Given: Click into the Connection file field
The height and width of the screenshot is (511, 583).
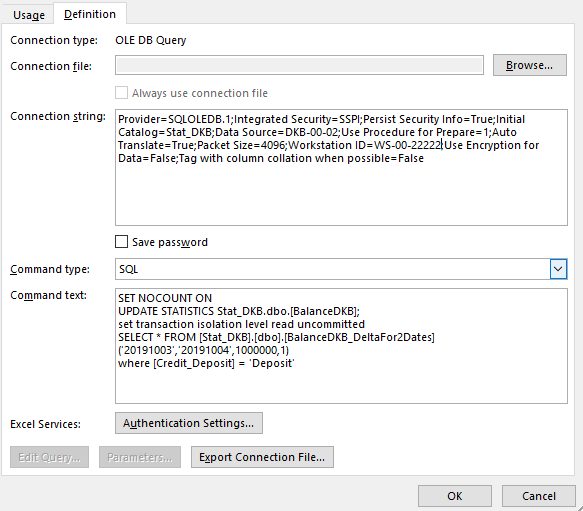Looking at the screenshot, I should (299, 65).
